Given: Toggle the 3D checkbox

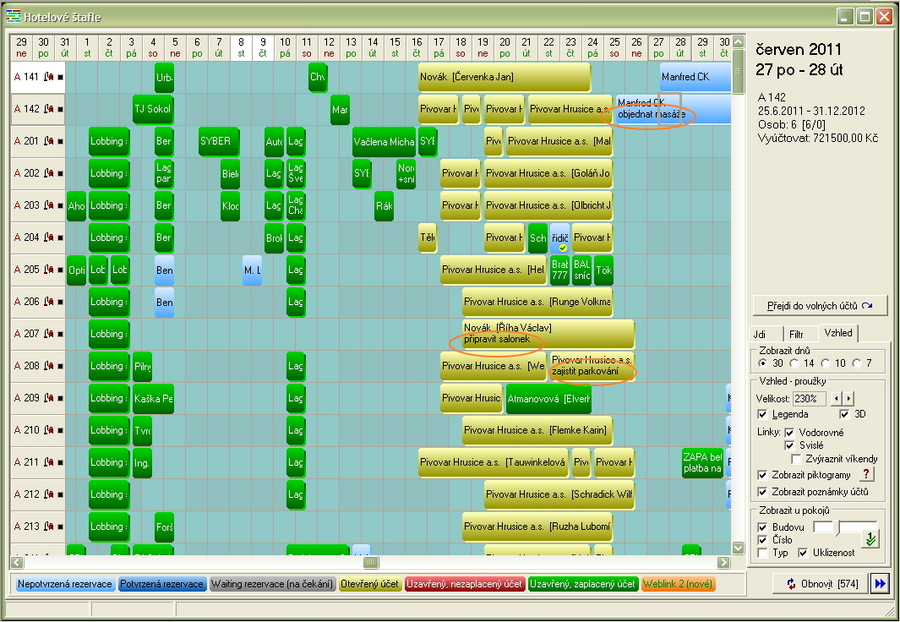Looking at the screenshot, I should click(844, 414).
